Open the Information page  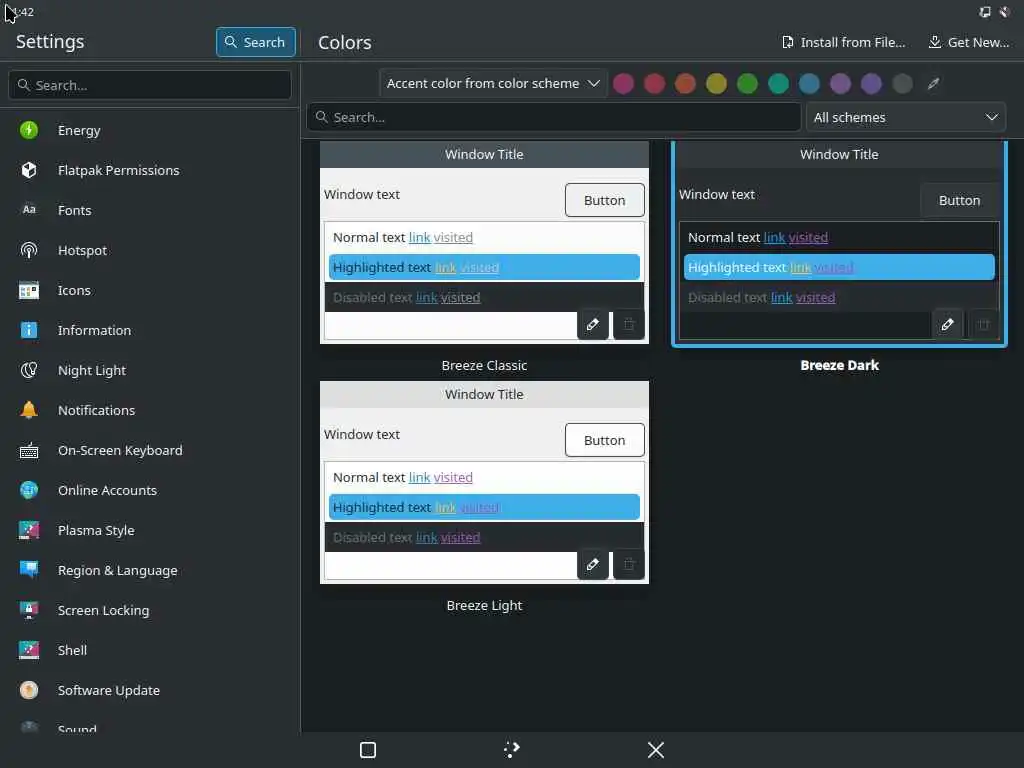pos(150,330)
